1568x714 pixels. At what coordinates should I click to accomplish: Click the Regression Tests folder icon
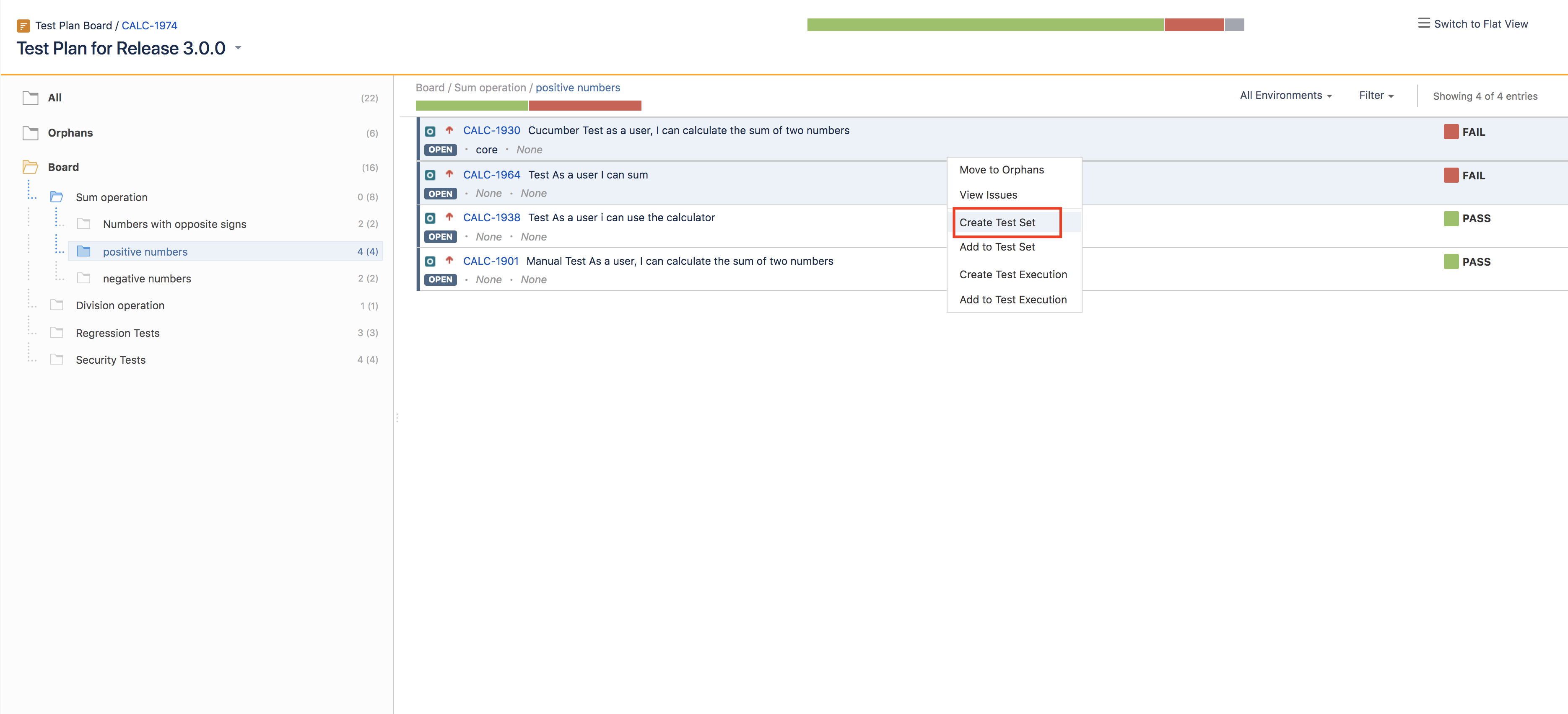[57, 333]
